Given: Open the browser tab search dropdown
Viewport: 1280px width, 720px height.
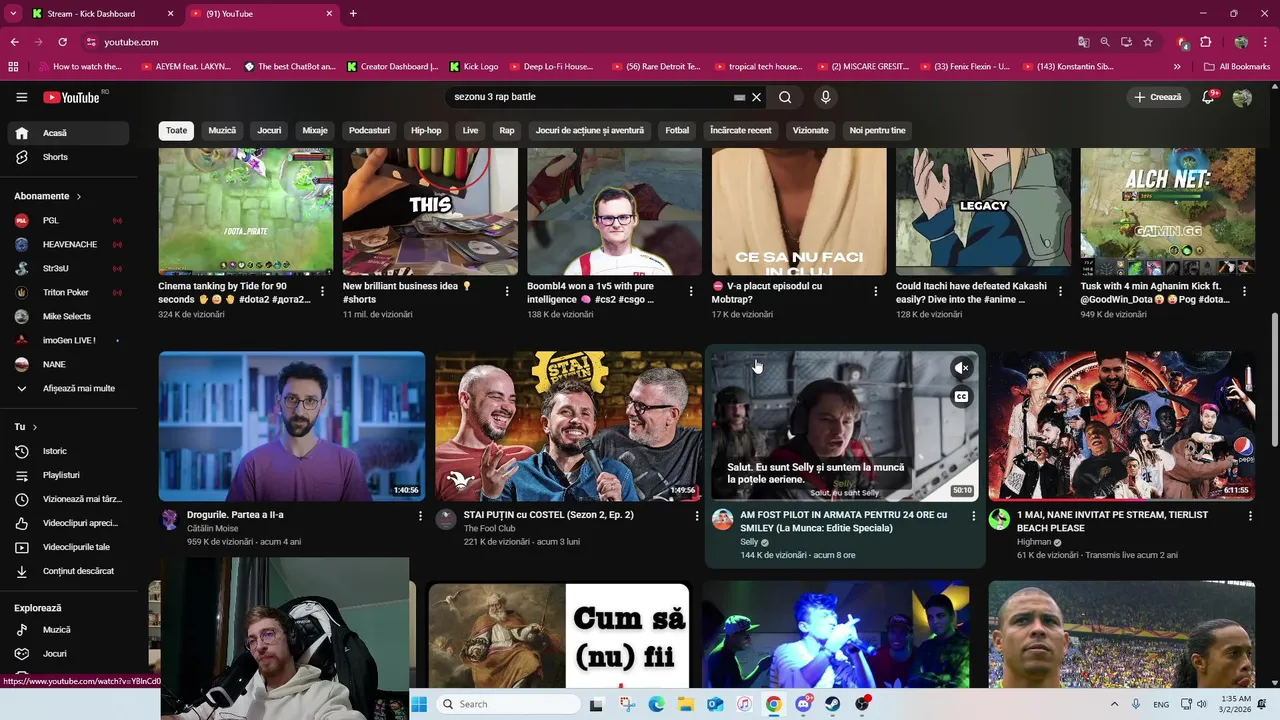Looking at the screenshot, I should pos(13,14).
